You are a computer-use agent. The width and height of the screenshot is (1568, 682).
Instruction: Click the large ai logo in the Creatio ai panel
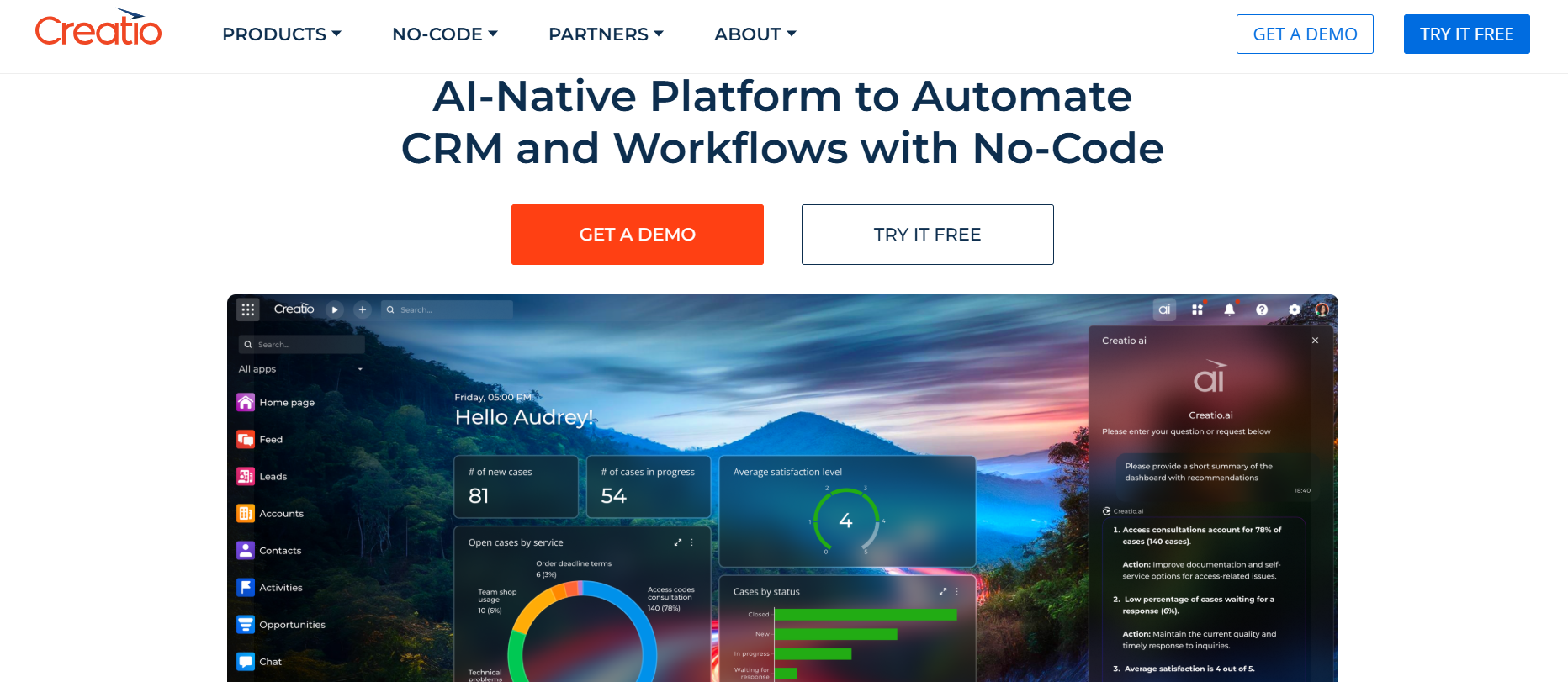[x=1210, y=378]
